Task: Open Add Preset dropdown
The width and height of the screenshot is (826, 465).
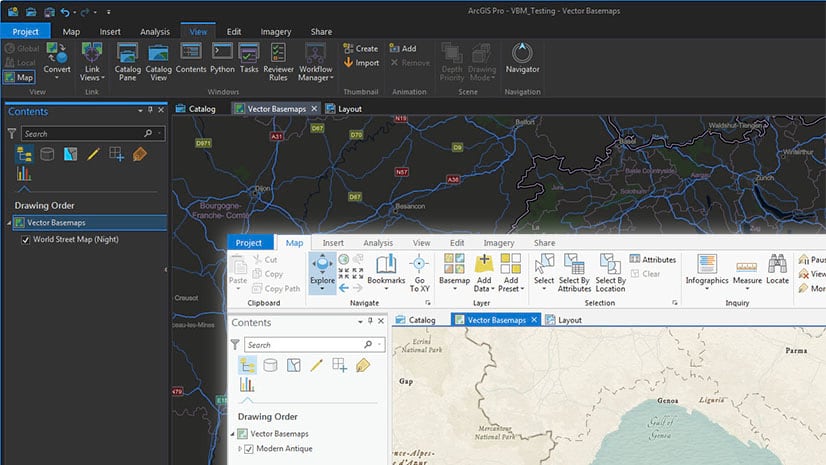Action: [x=510, y=272]
